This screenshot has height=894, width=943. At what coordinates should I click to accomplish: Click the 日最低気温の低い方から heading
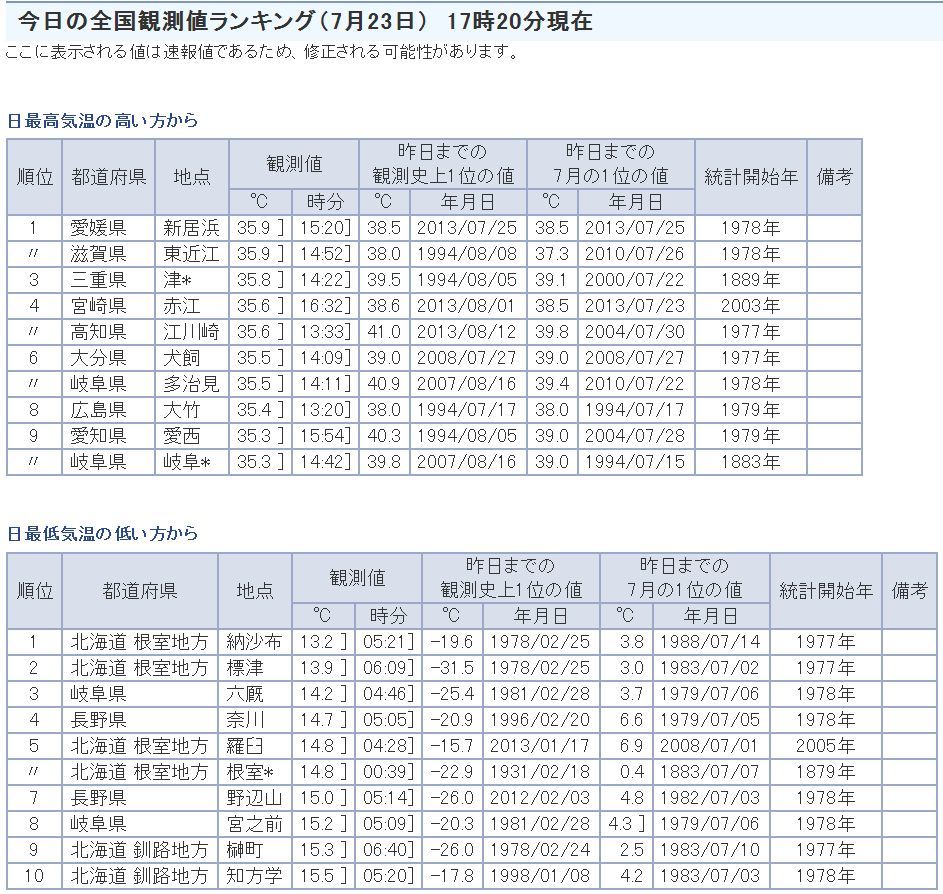coord(103,535)
